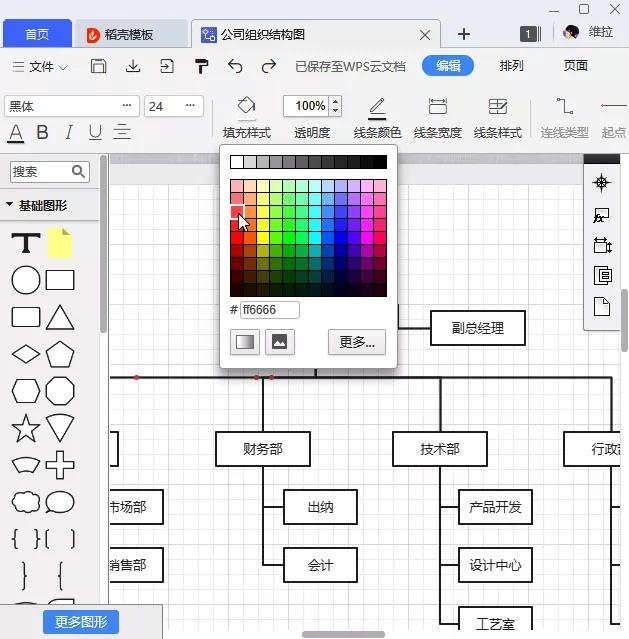Pick the highlighted red ff6666 swatch
Viewport: 629px width, 639px height.
tap(237, 212)
